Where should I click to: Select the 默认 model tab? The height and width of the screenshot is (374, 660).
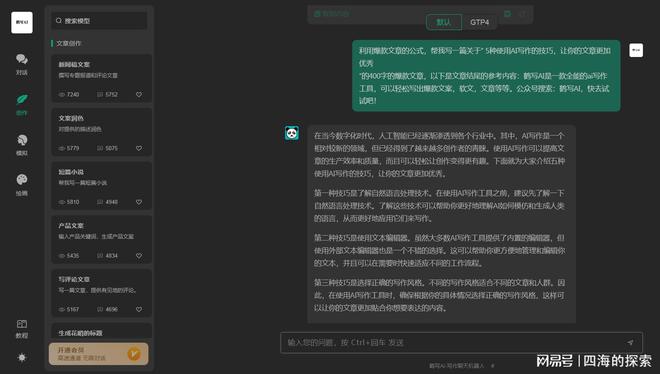click(x=444, y=22)
